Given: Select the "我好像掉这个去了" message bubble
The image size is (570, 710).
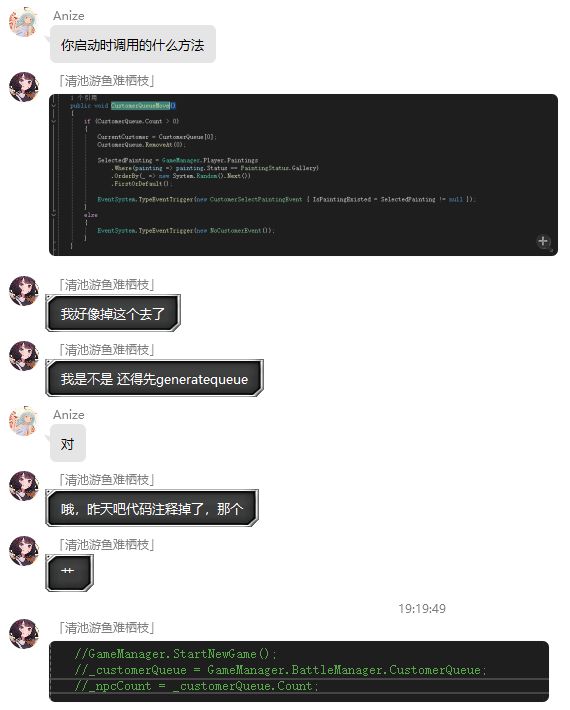Looking at the screenshot, I should click(113, 313).
